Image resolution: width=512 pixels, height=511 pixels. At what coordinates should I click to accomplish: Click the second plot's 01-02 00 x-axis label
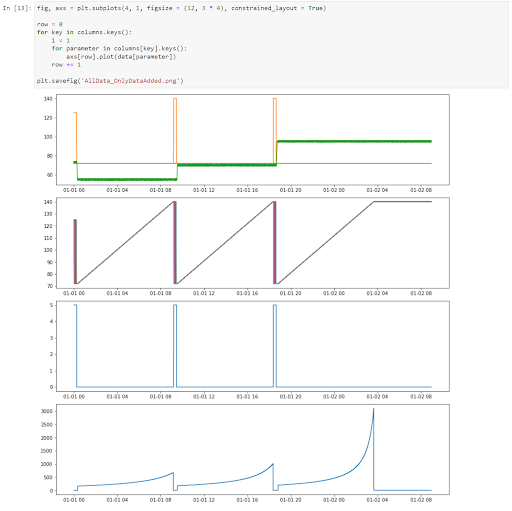[x=334, y=293]
